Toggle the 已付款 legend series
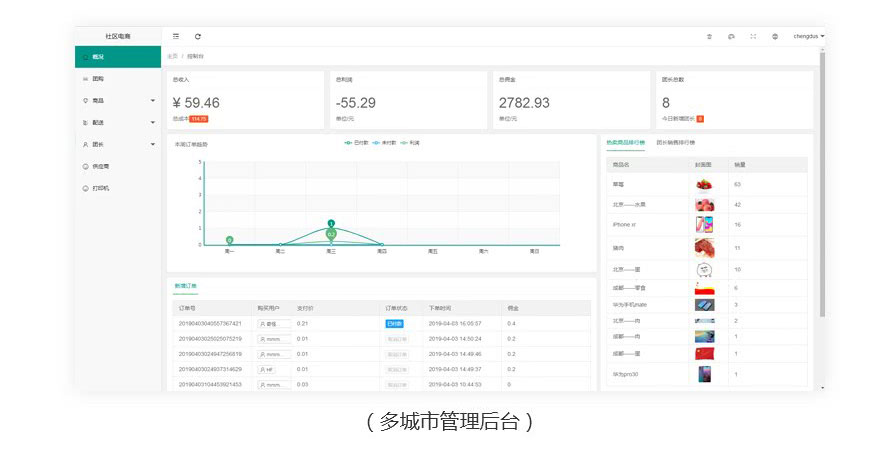The height and width of the screenshot is (450, 888). 357,143
